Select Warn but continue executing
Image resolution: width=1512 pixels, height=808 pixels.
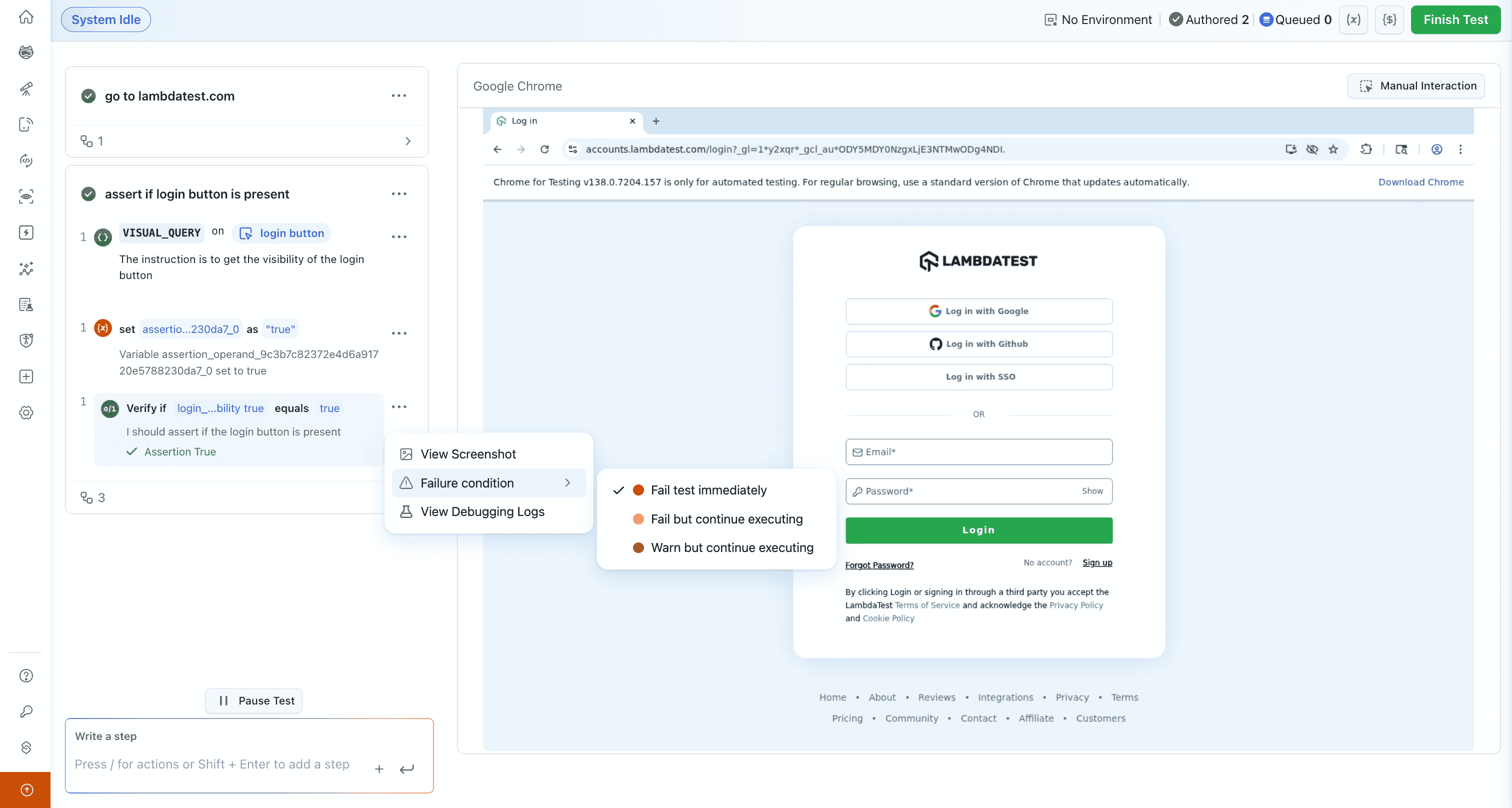[731, 547]
